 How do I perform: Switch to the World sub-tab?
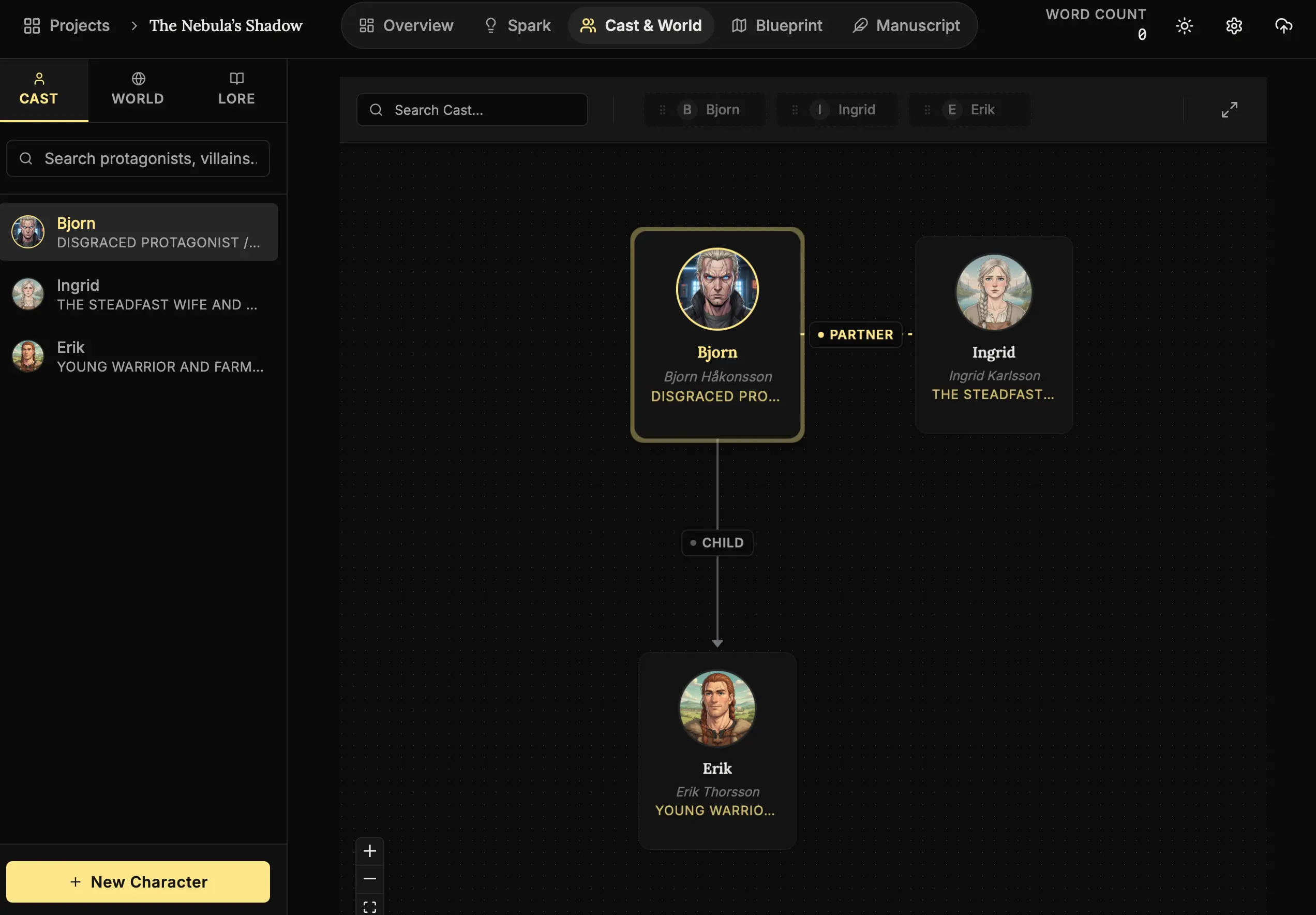pos(138,90)
